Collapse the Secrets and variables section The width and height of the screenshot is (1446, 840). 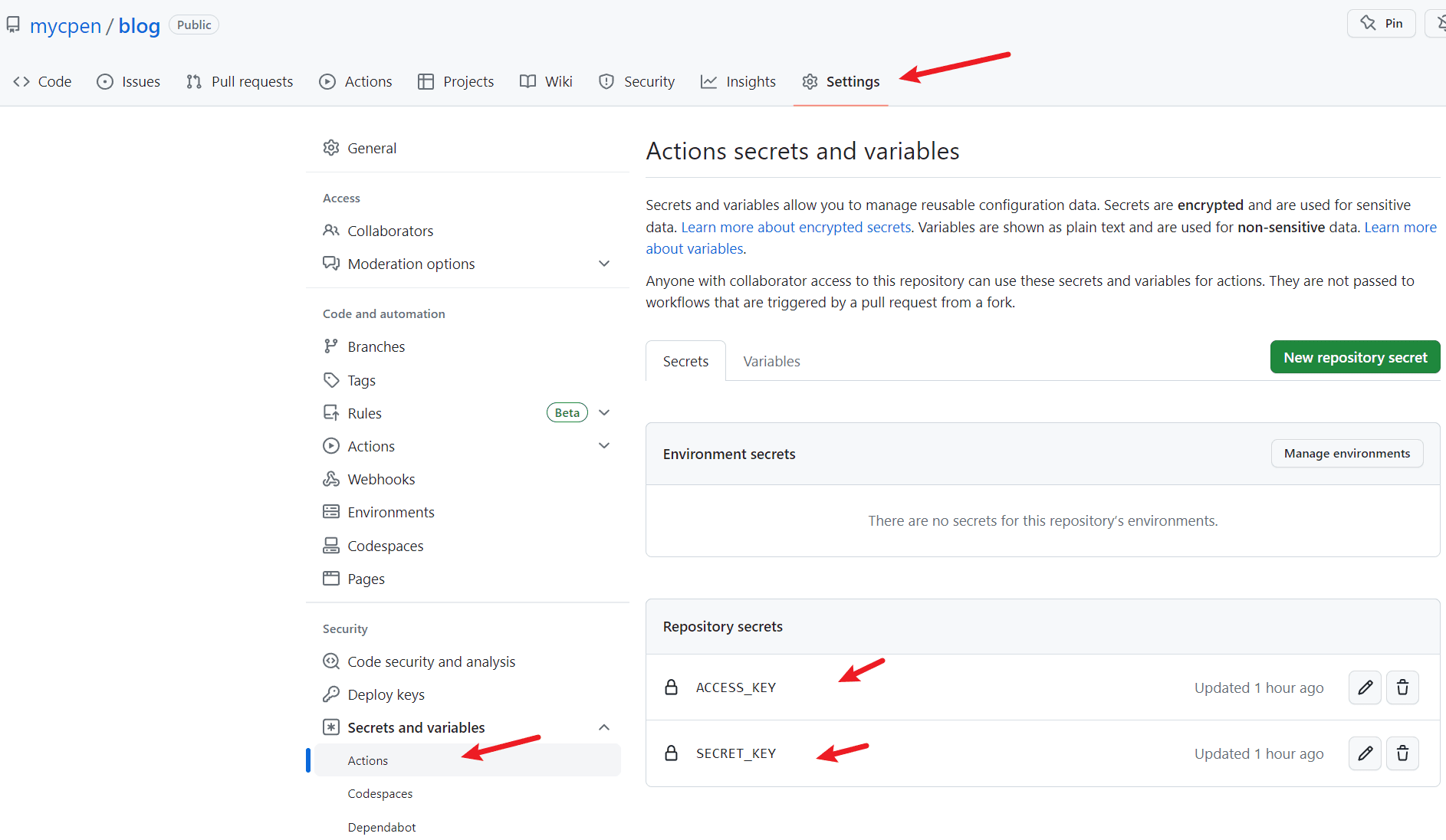[604, 727]
